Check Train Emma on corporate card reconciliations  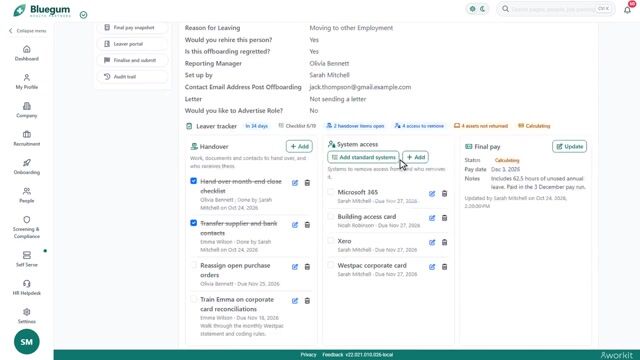(193, 299)
